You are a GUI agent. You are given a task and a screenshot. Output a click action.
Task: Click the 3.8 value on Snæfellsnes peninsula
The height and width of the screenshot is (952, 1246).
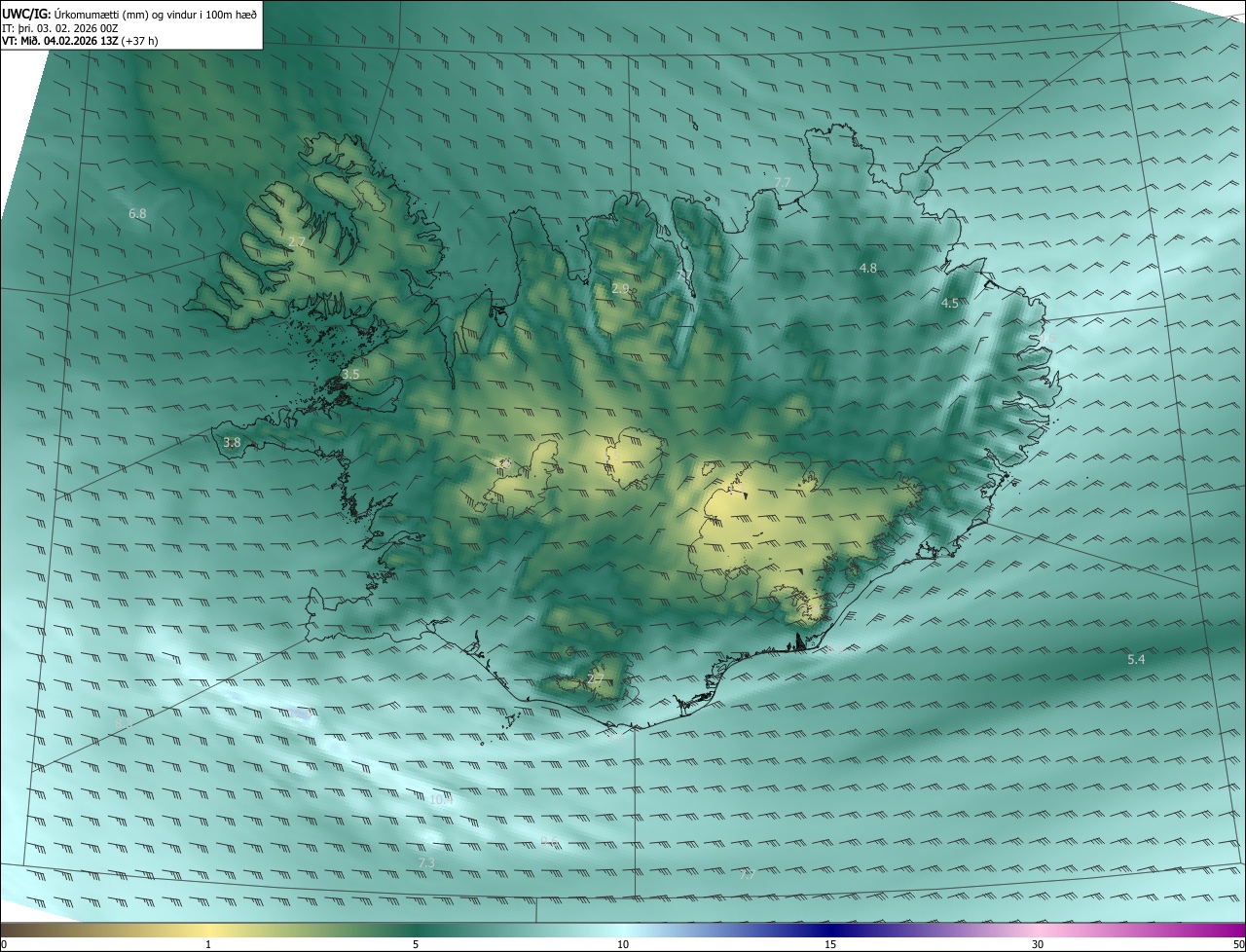tap(232, 442)
